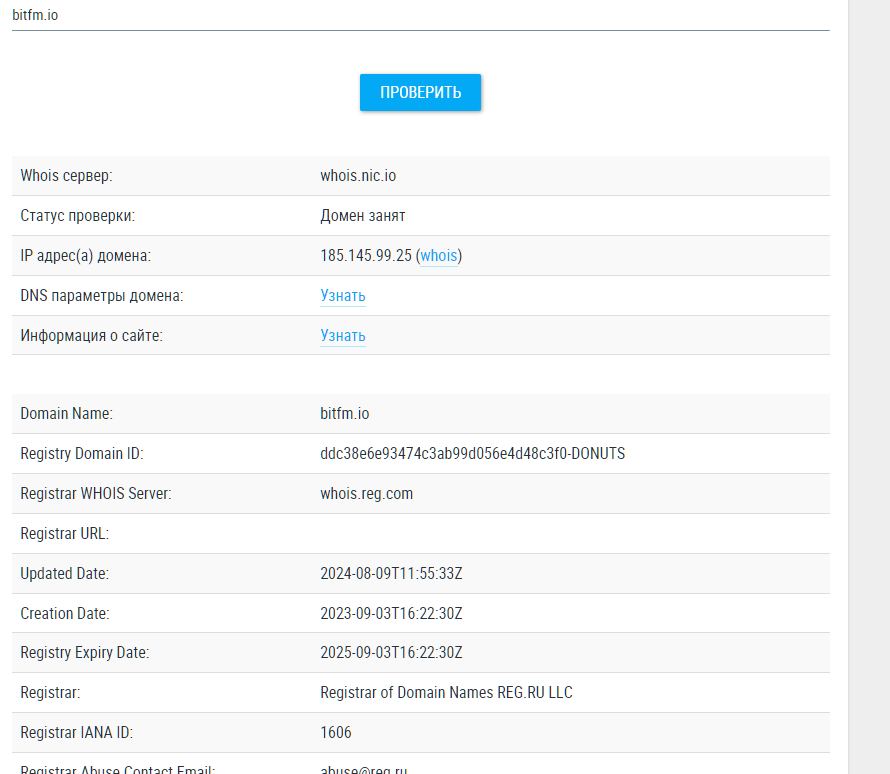Screen dimensions: 890x774
Task: Click Узнать link for DNS параметры домена
Action: (x=342, y=296)
